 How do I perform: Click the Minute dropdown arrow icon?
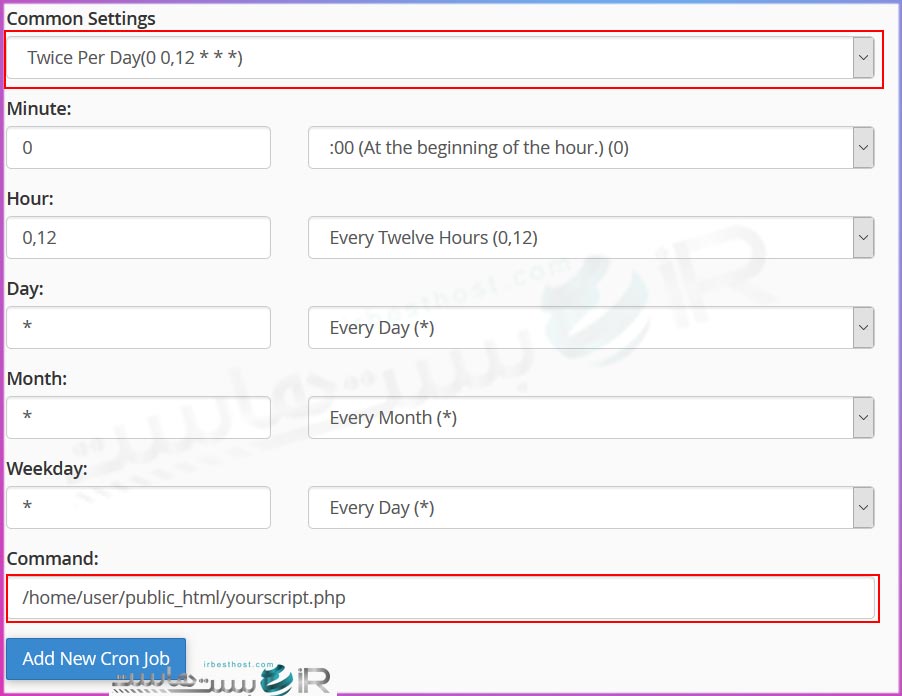coord(862,147)
